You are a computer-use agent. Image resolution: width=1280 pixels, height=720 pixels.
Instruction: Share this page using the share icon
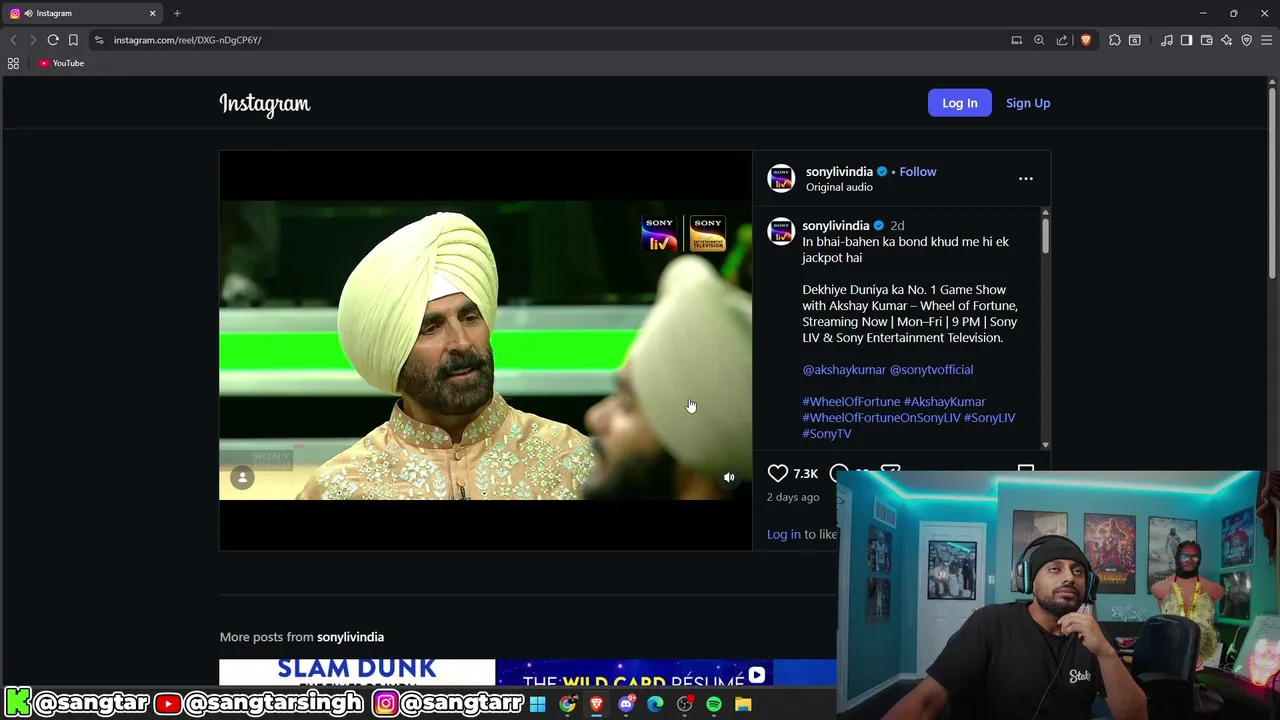coord(1062,40)
